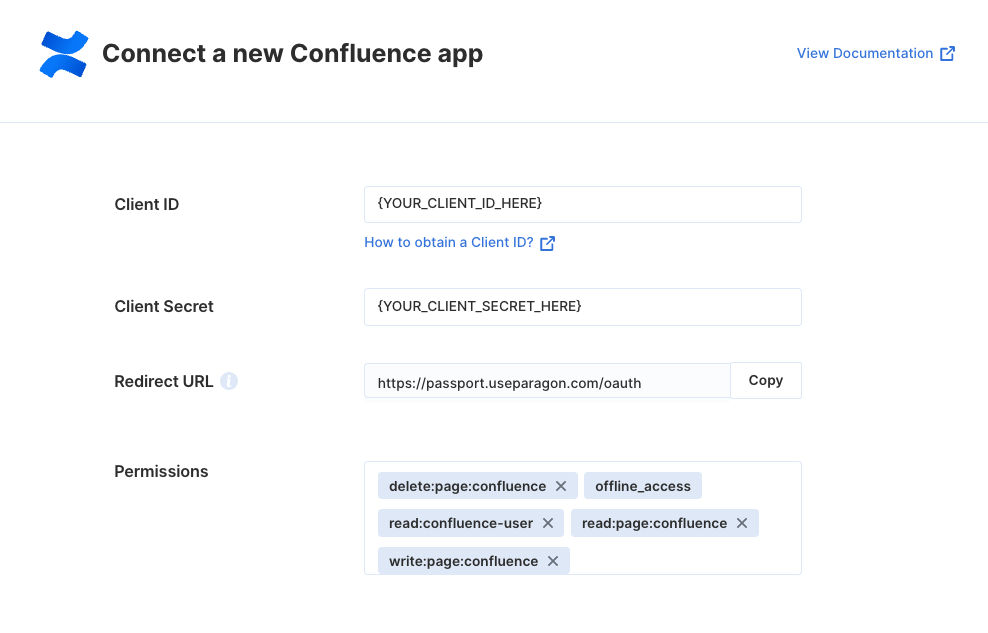Select the Redirect URL text field
The width and height of the screenshot is (988, 633).
click(x=548, y=380)
